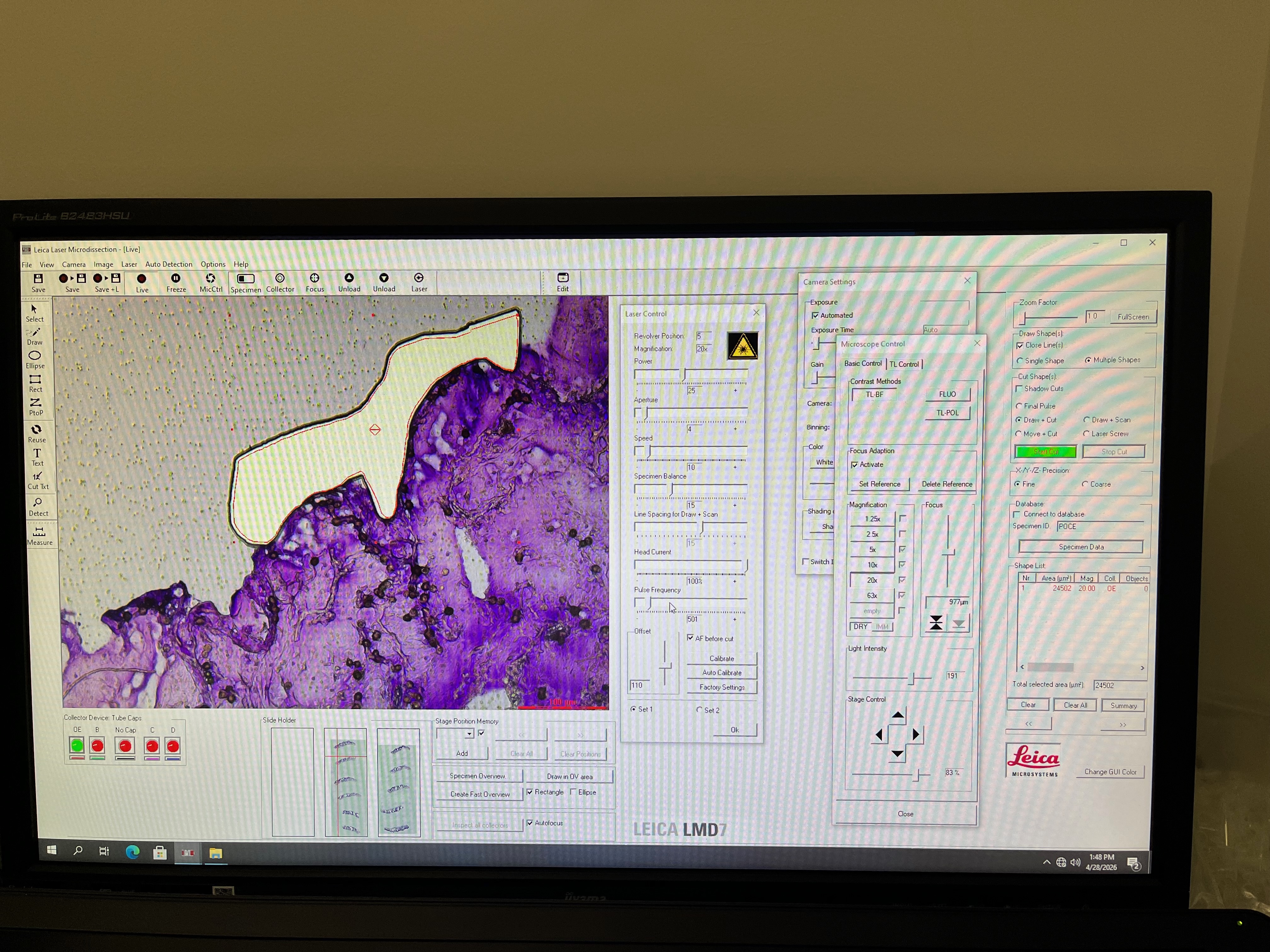Open the File menu
The image size is (1270, 952).
click(27, 264)
